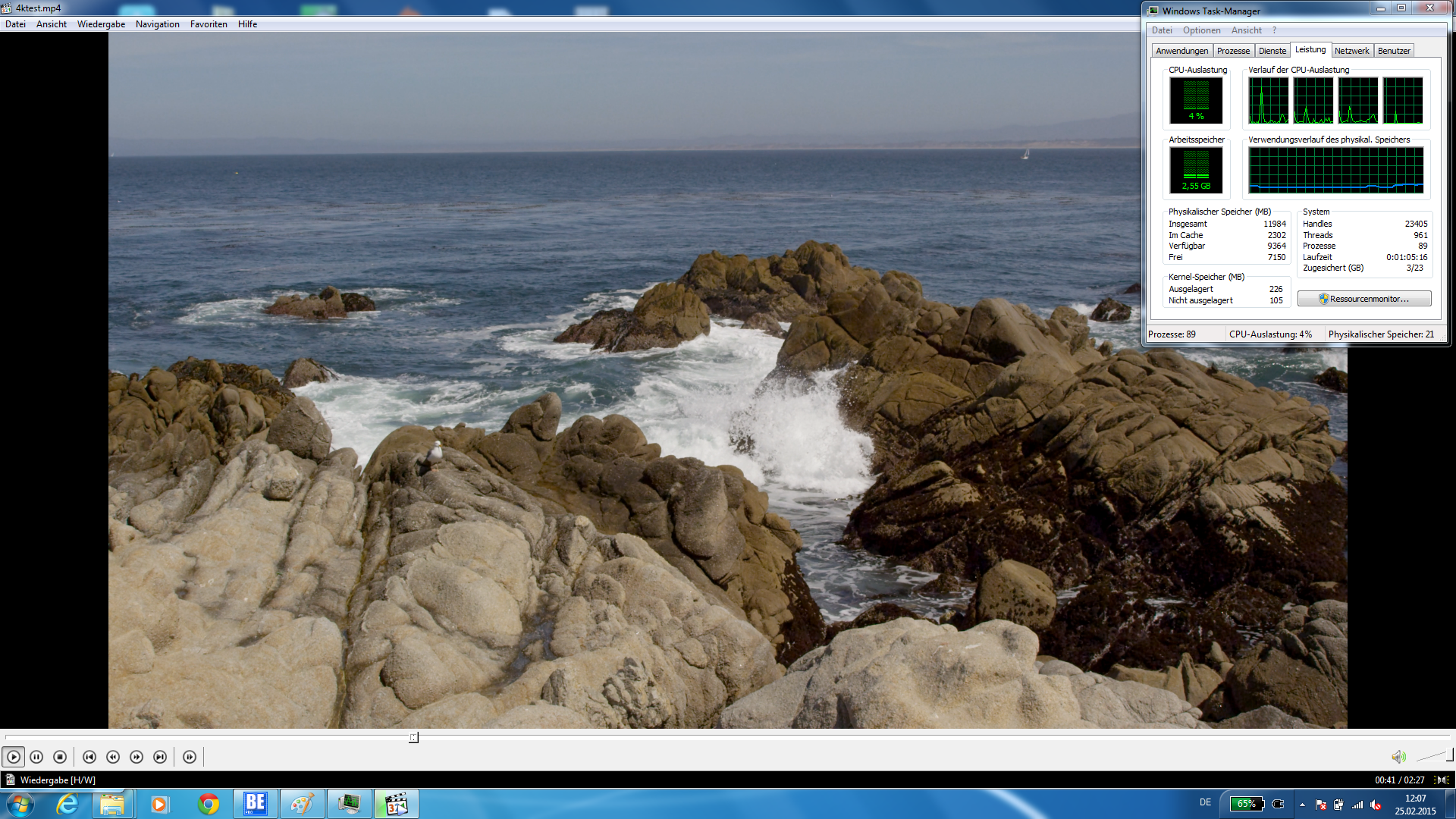
Task: Switch to the Prozesse tab in Task Manager
Action: coord(1233,51)
